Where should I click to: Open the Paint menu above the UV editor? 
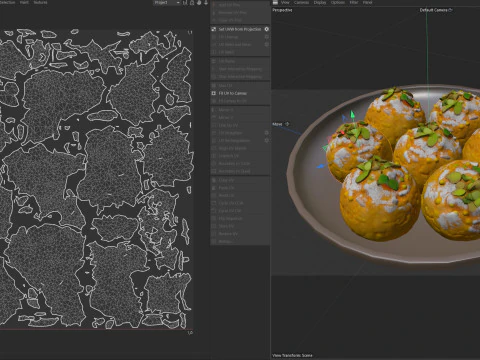[24, 2]
